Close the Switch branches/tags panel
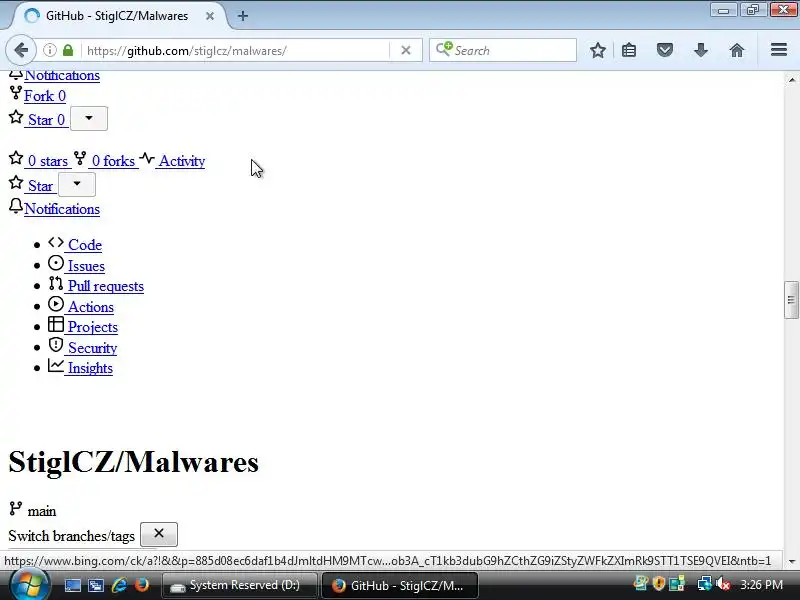 point(159,534)
